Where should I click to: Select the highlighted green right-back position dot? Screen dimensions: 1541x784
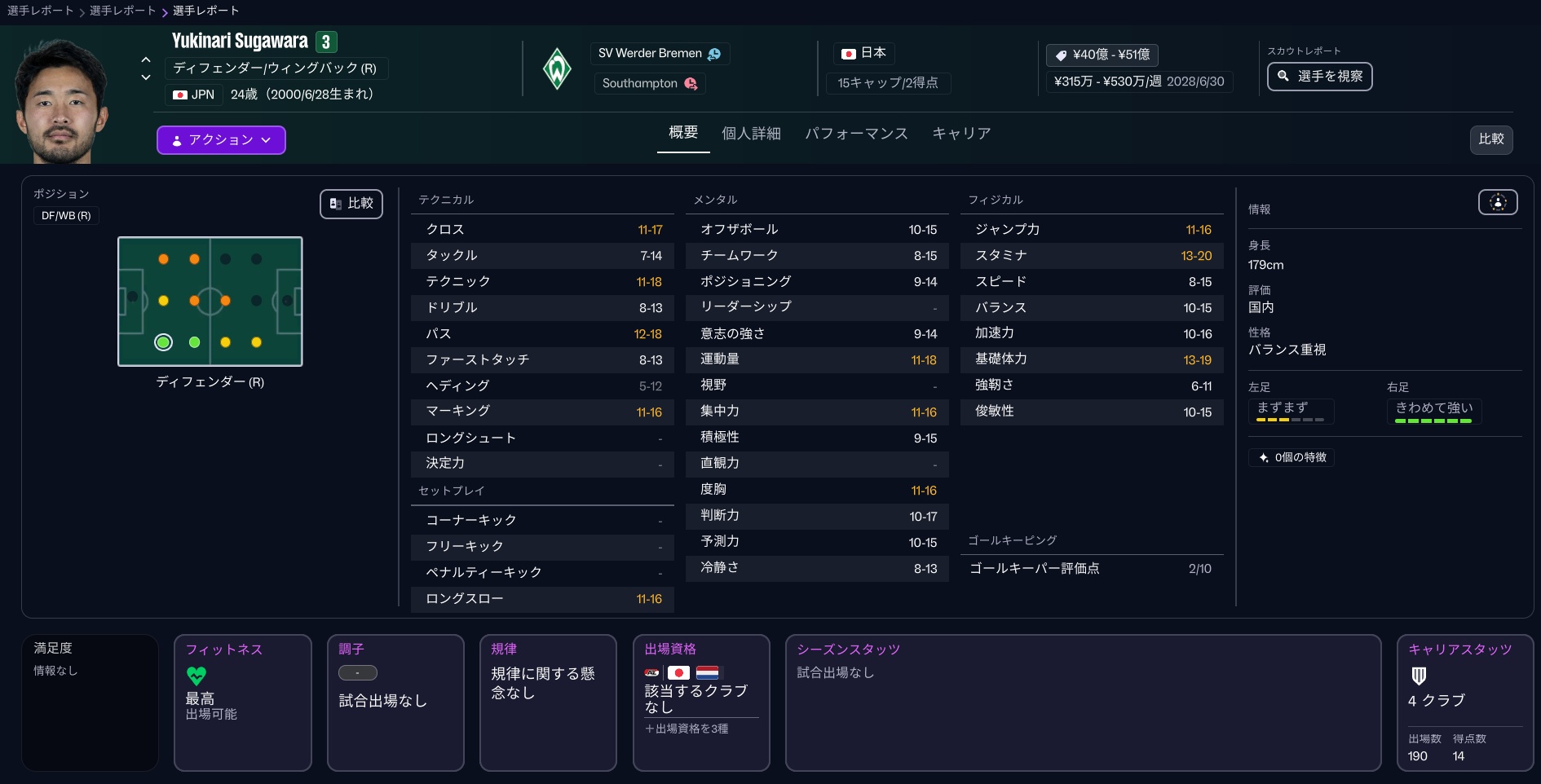point(163,342)
